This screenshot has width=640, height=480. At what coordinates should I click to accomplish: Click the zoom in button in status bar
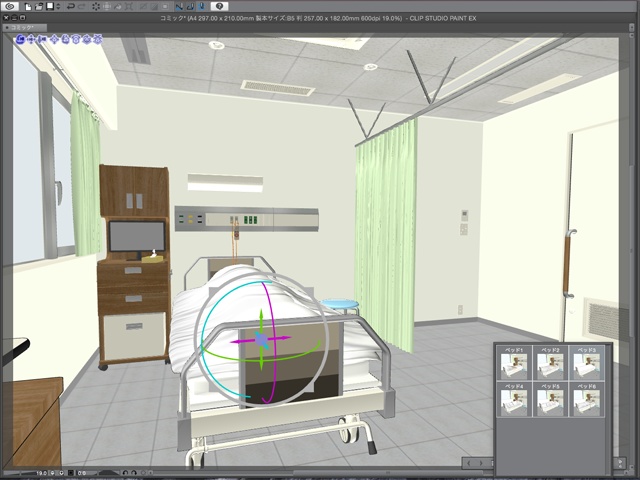tap(61, 473)
